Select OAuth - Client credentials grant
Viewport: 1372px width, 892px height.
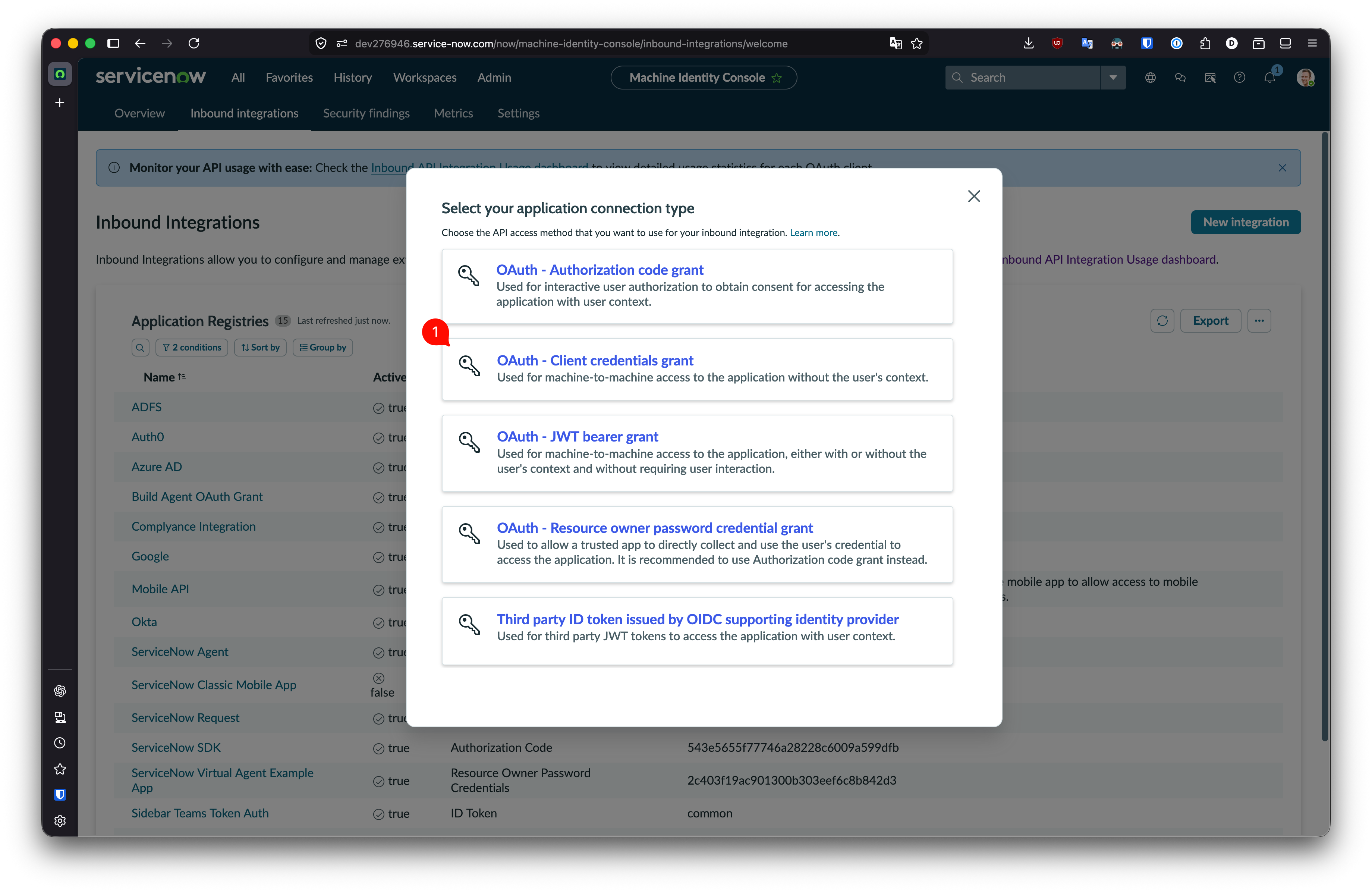(x=697, y=369)
